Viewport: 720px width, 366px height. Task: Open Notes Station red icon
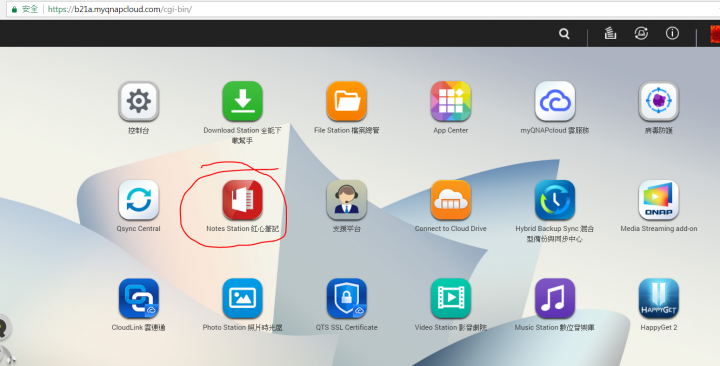pos(242,200)
